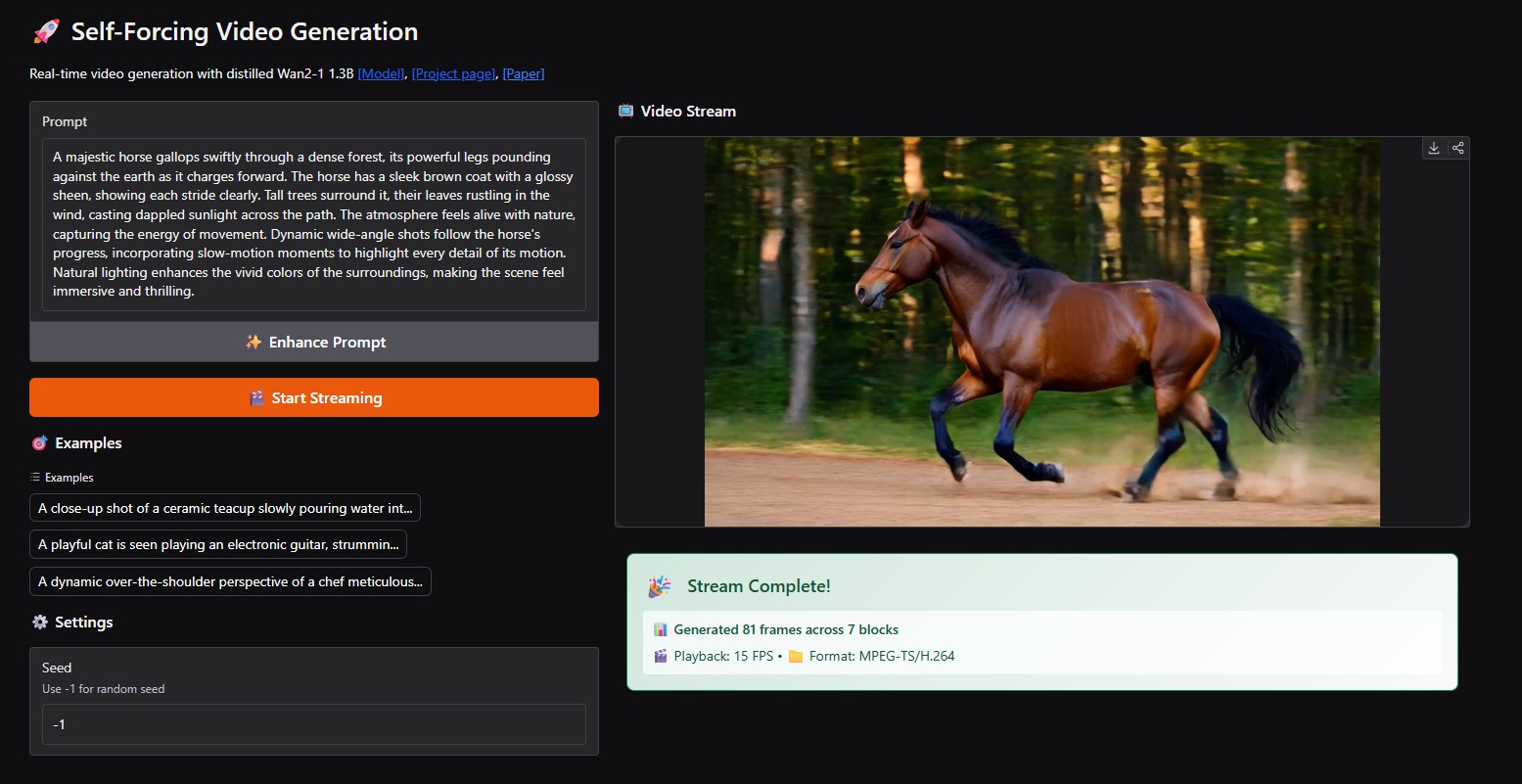1522x784 pixels.
Task: Click the 'Use -1 for random seed' hint
Action: point(104,689)
